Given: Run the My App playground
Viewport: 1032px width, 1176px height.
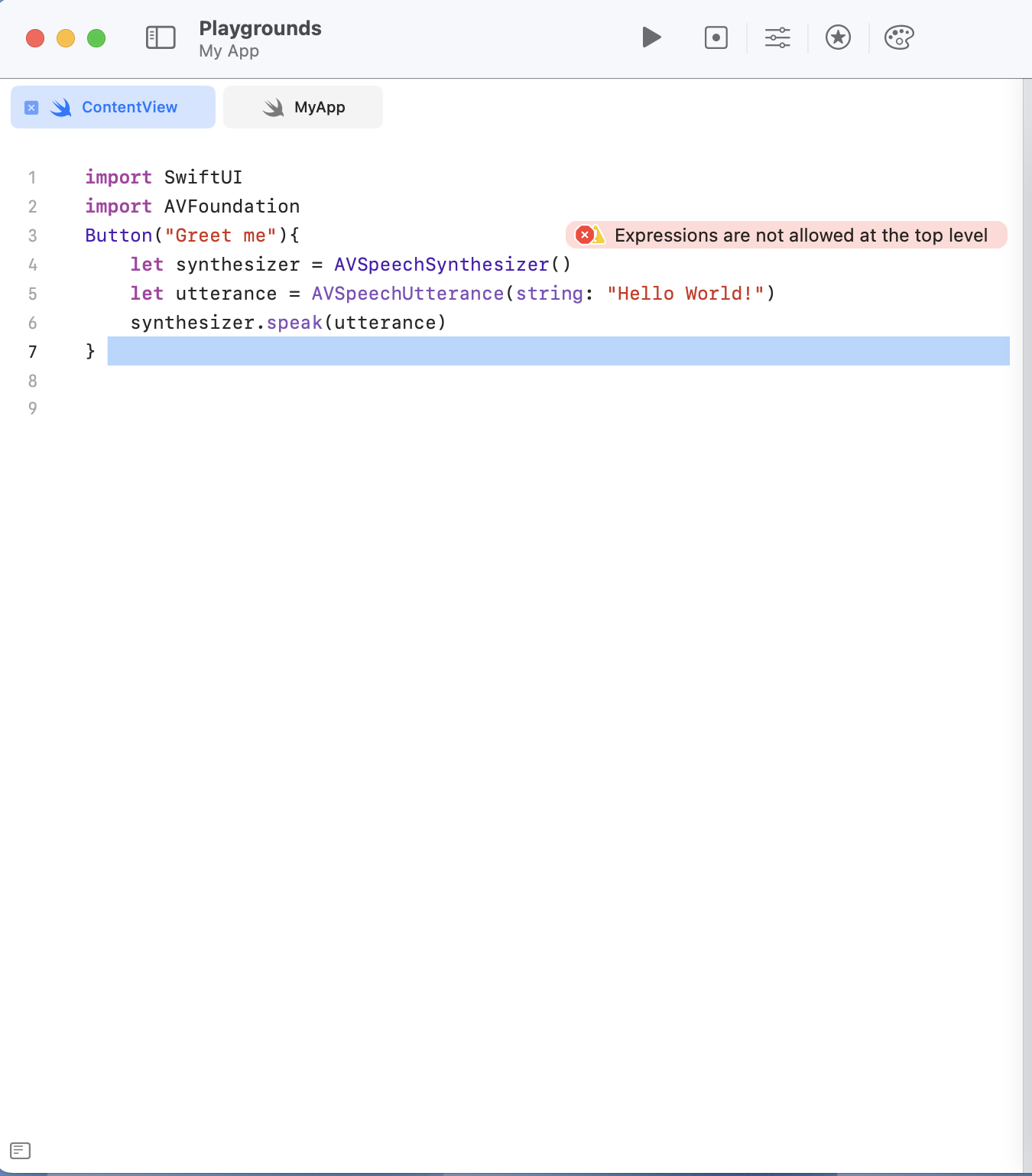Looking at the screenshot, I should [651, 37].
